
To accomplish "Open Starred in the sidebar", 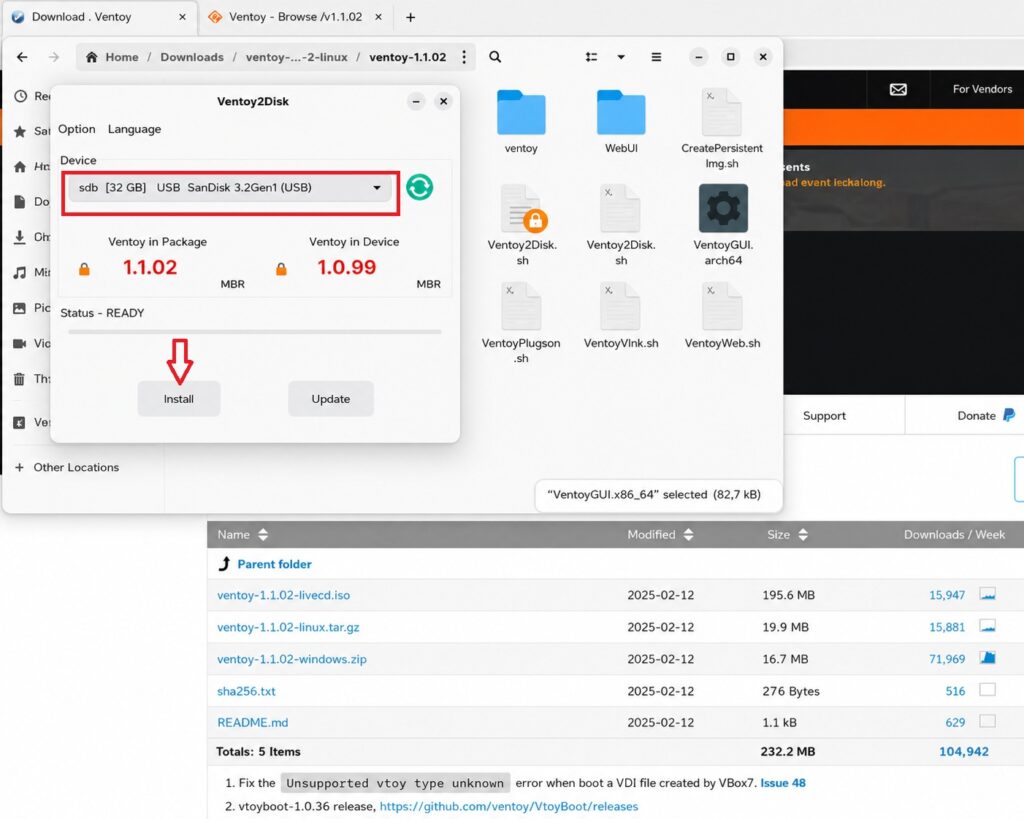I will click(x=21, y=131).
